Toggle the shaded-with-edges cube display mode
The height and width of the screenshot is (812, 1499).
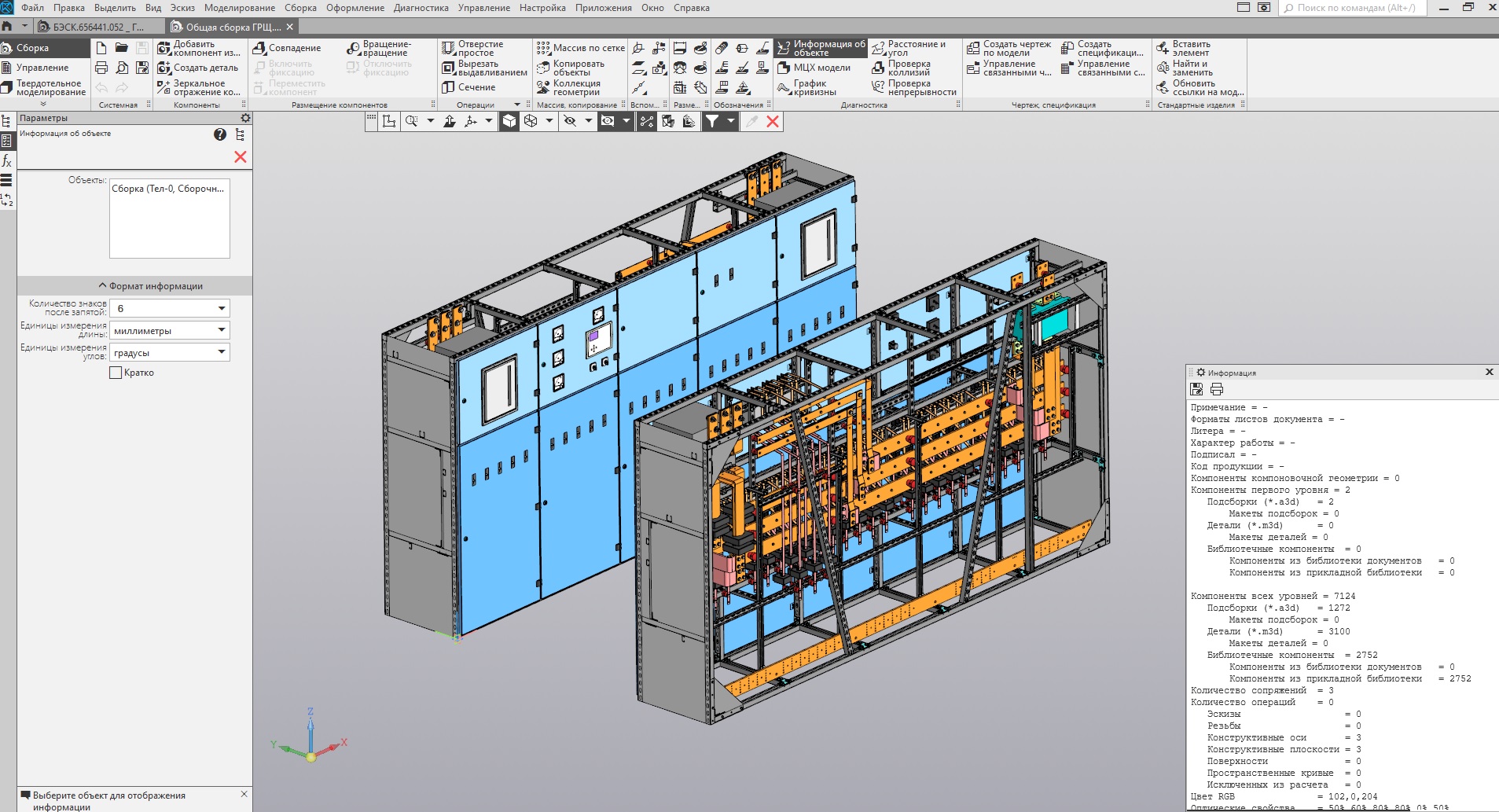click(x=509, y=121)
